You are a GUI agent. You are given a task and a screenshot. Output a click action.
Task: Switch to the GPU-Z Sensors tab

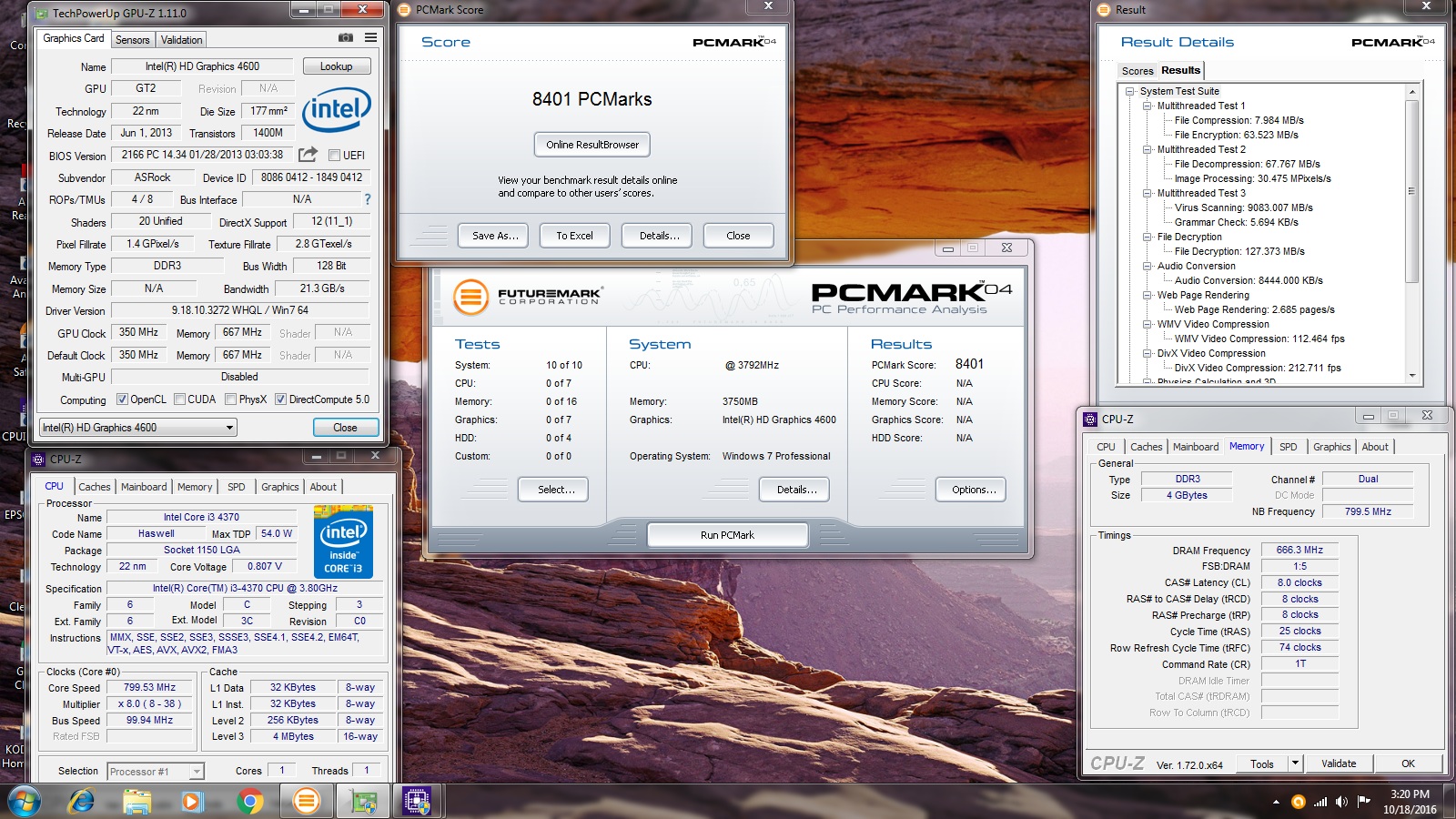coord(133,40)
